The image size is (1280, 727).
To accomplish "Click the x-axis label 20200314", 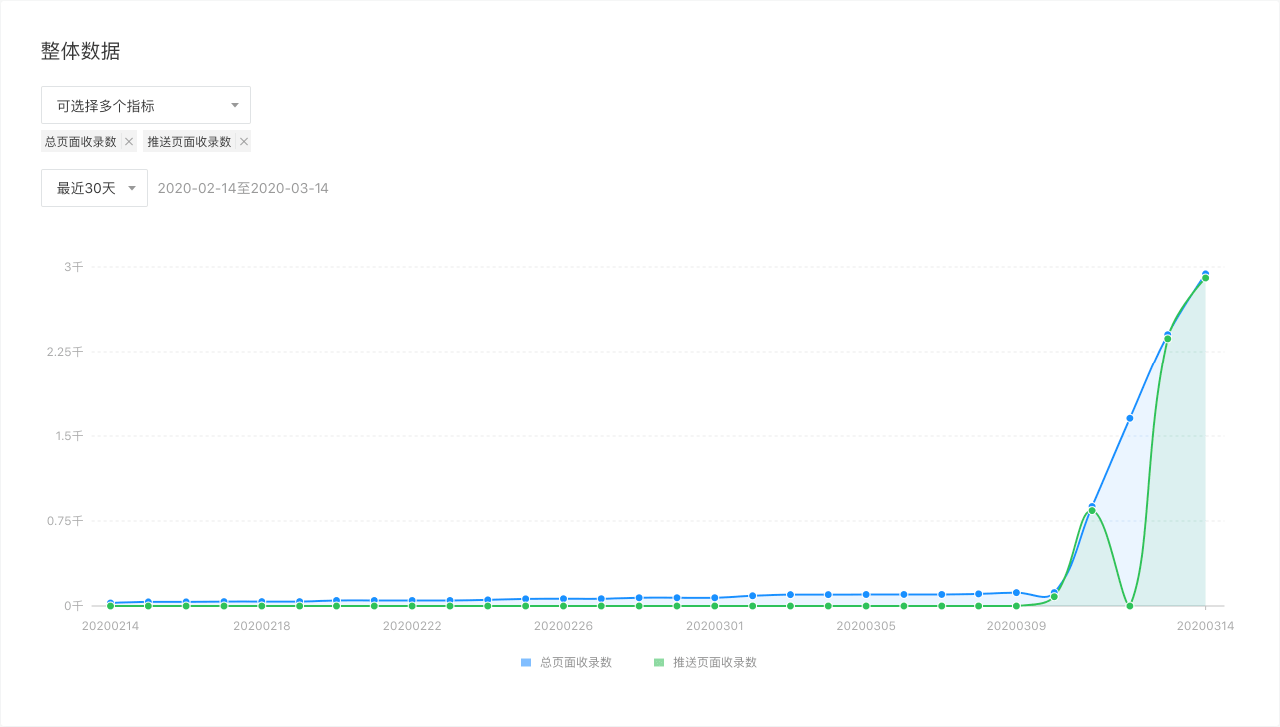I will coord(1205,626).
